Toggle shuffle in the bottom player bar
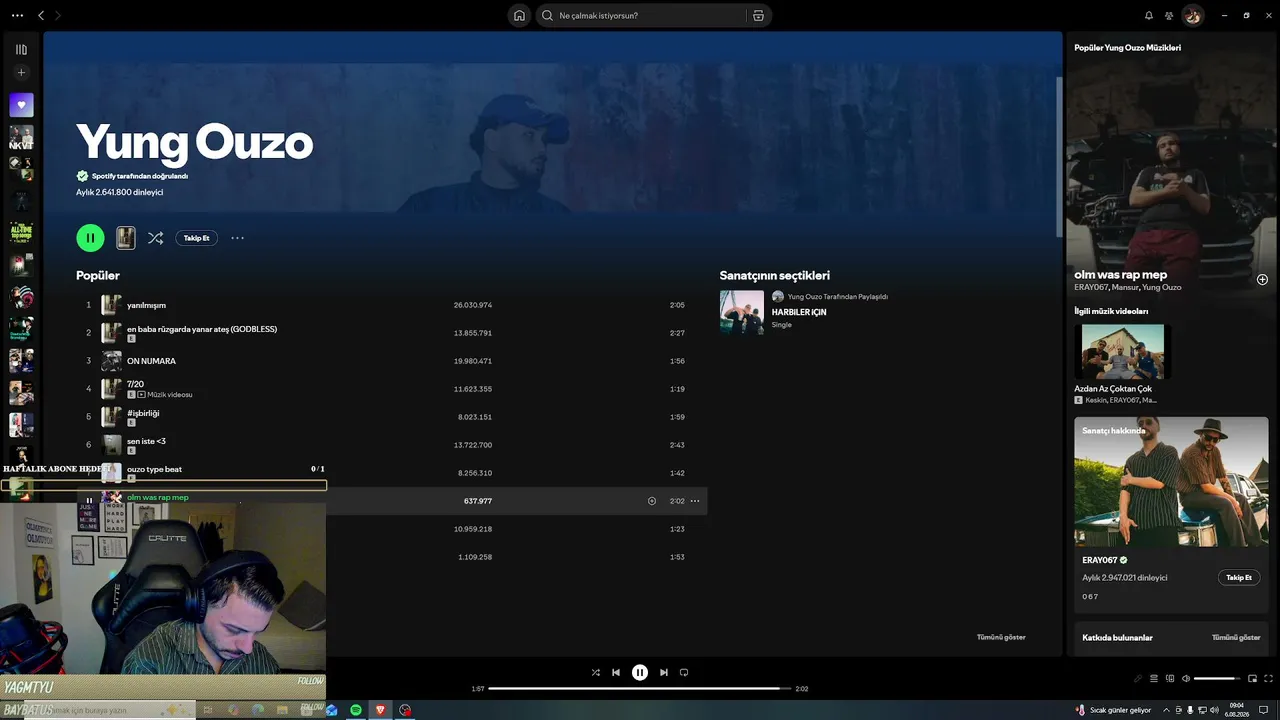 pyautogui.click(x=596, y=673)
